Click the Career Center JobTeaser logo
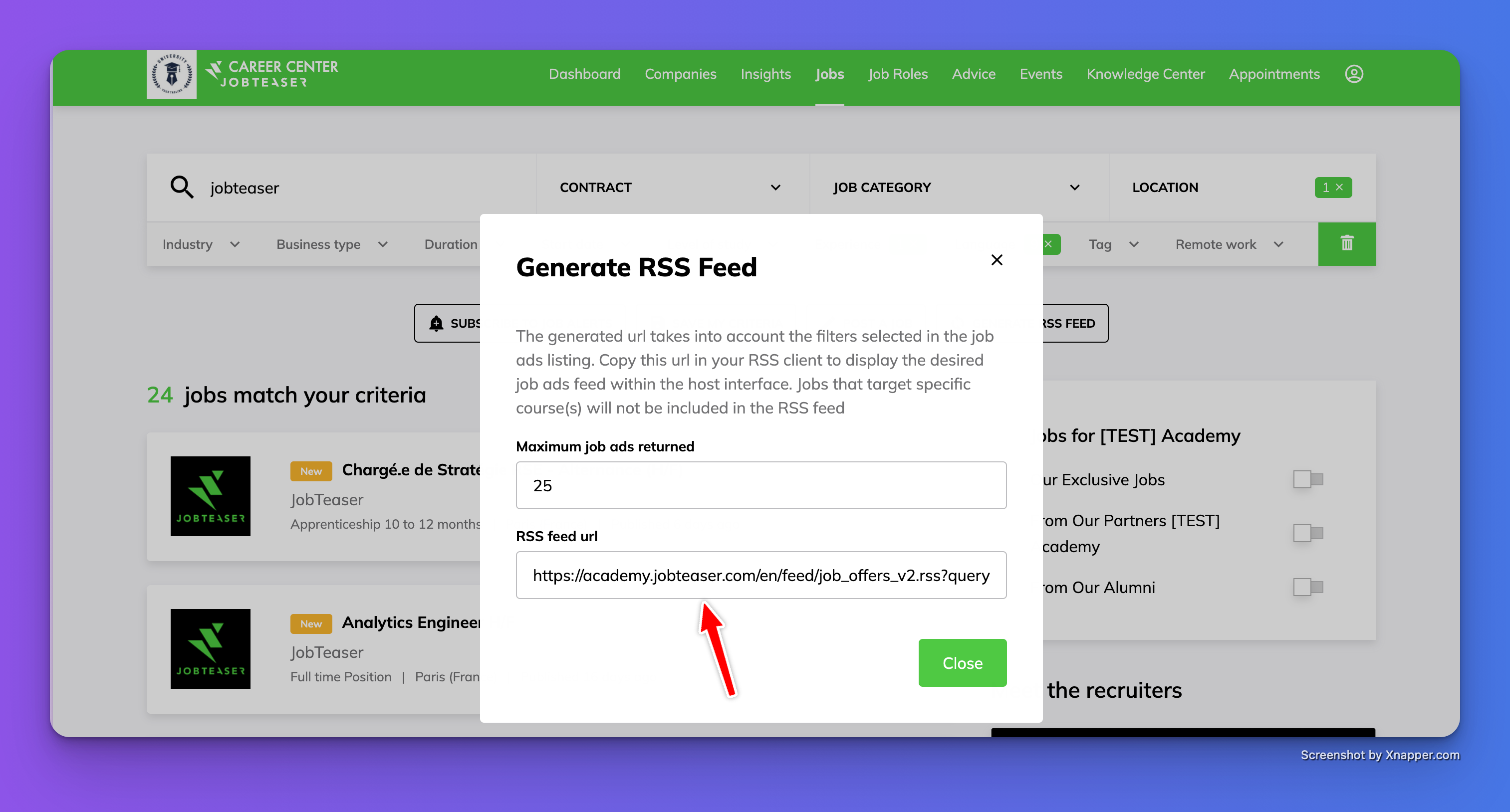This screenshot has height=812, width=1510. 272,74
